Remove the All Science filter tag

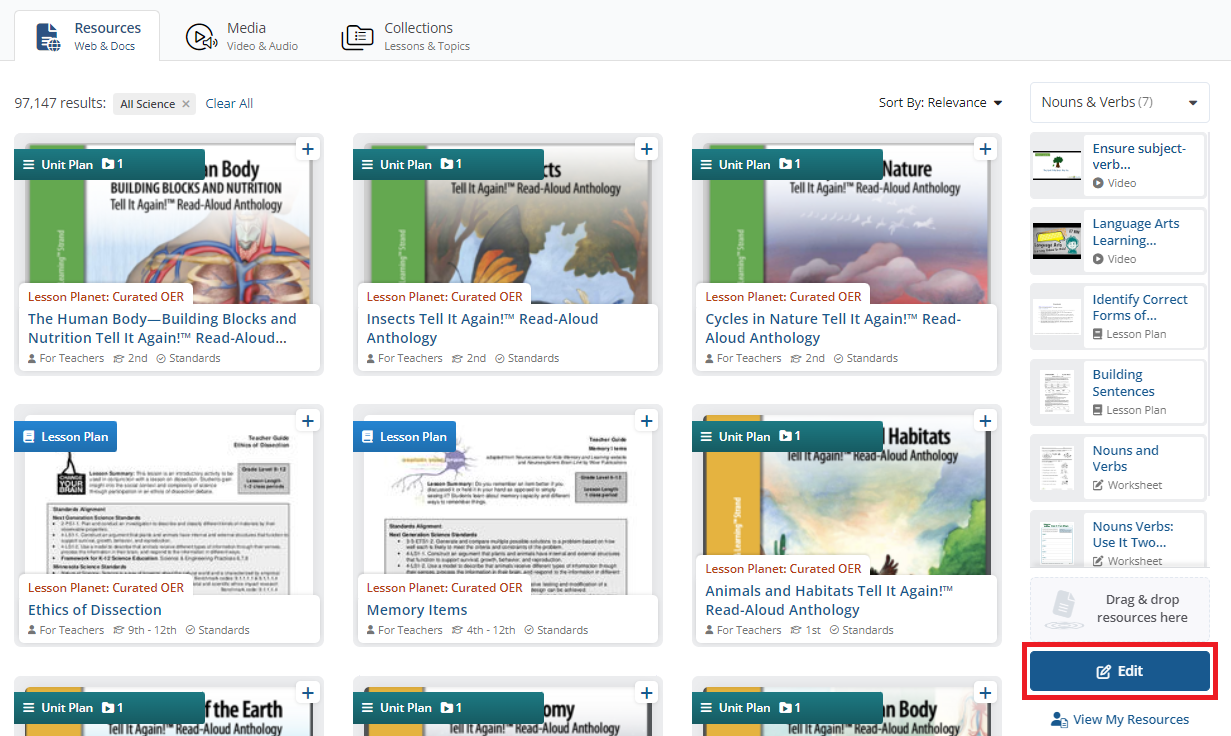186,104
